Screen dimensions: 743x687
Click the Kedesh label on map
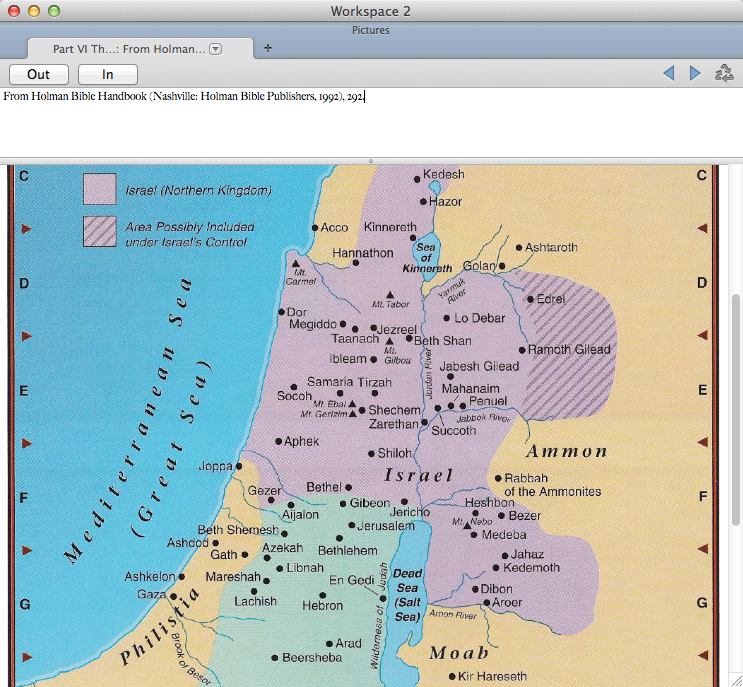tap(444, 174)
